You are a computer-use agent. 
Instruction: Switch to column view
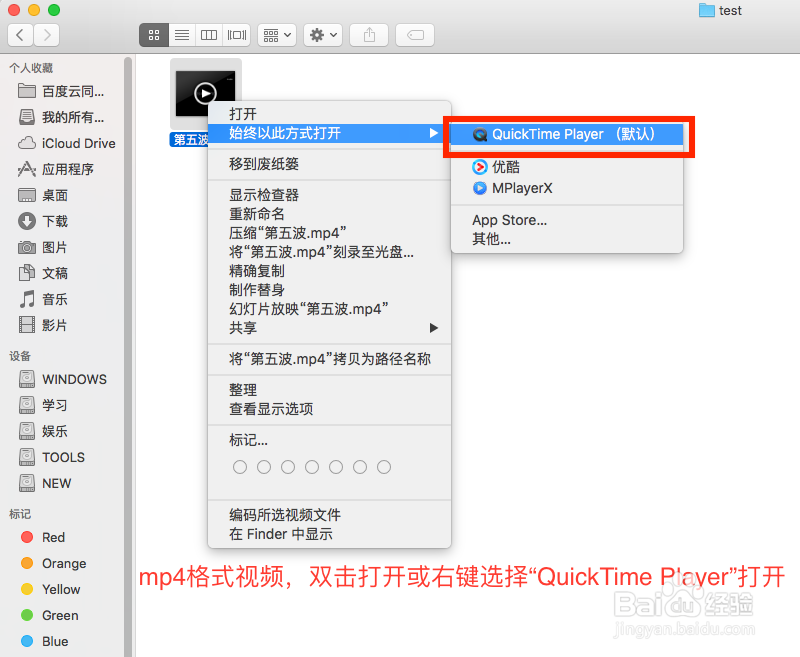point(209,35)
